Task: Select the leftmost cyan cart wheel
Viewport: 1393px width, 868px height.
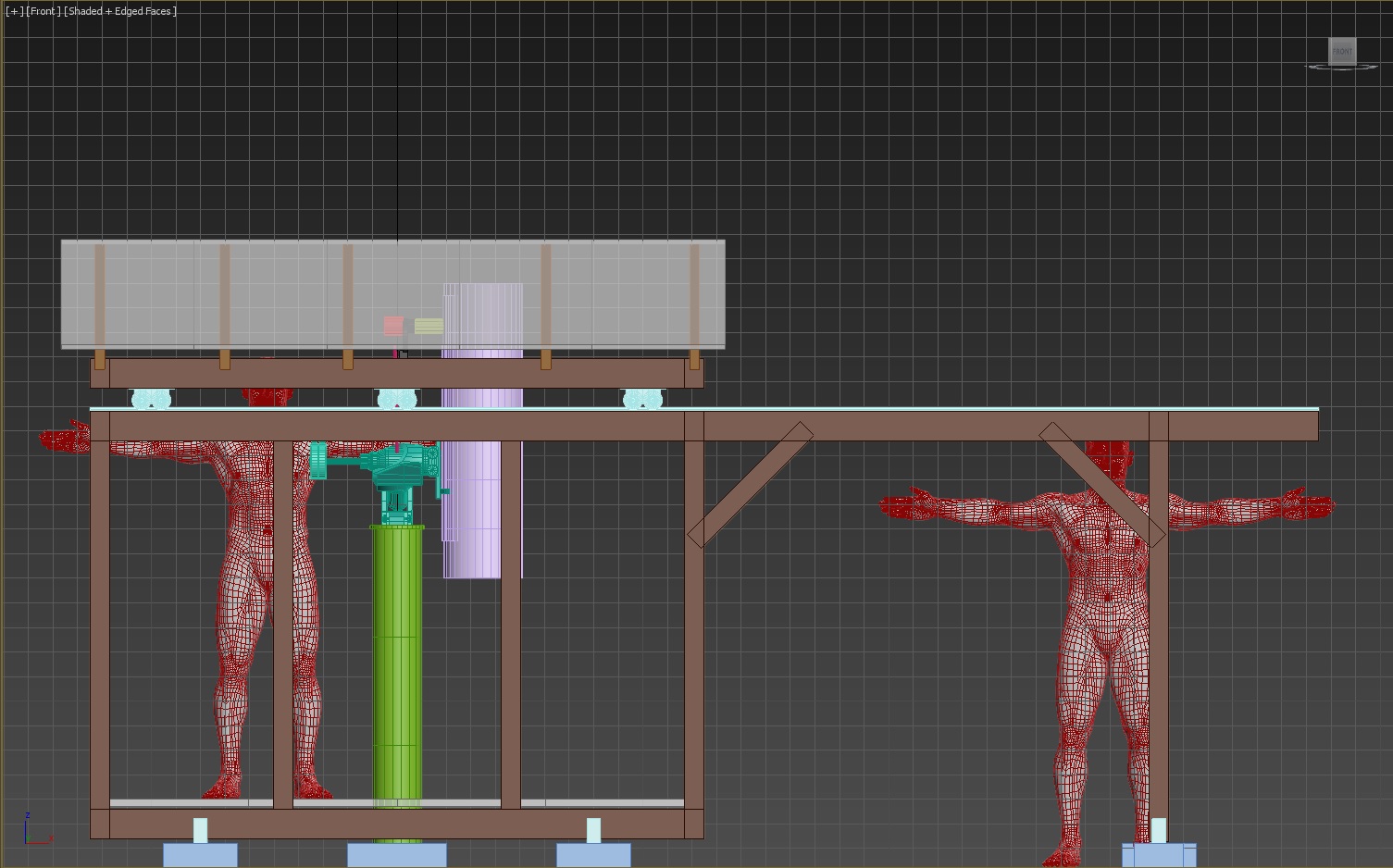Action: [151, 399]
